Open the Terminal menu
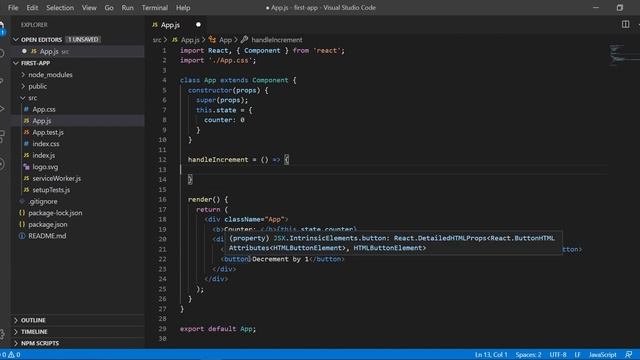 point(155,8)
